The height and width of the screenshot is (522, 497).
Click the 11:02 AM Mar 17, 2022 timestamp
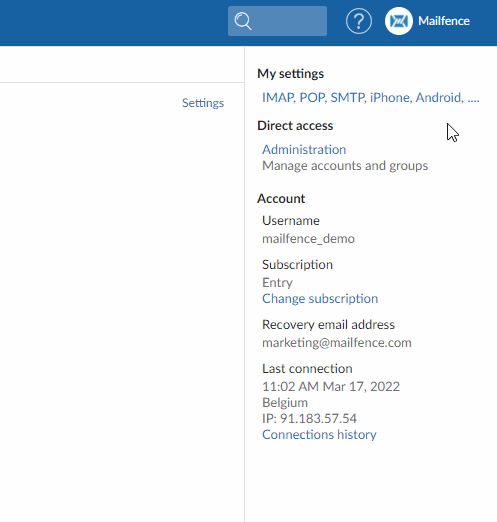[331, 387]
